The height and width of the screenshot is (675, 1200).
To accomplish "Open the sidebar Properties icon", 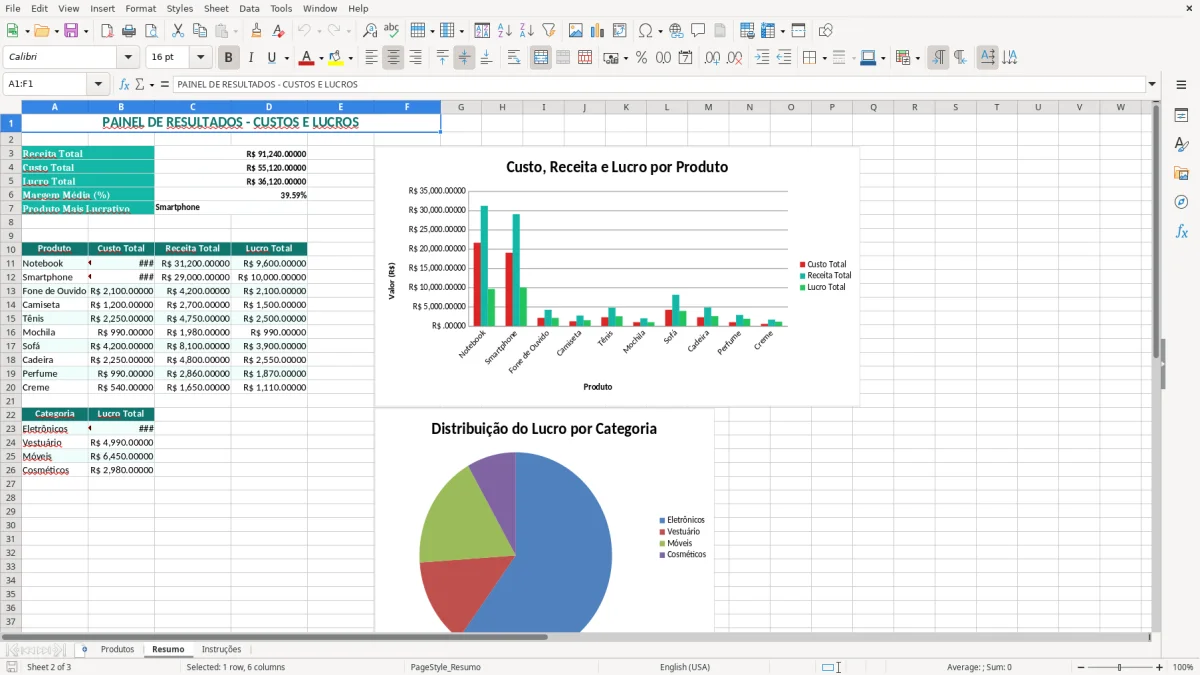I will [x=1181, y=115].
